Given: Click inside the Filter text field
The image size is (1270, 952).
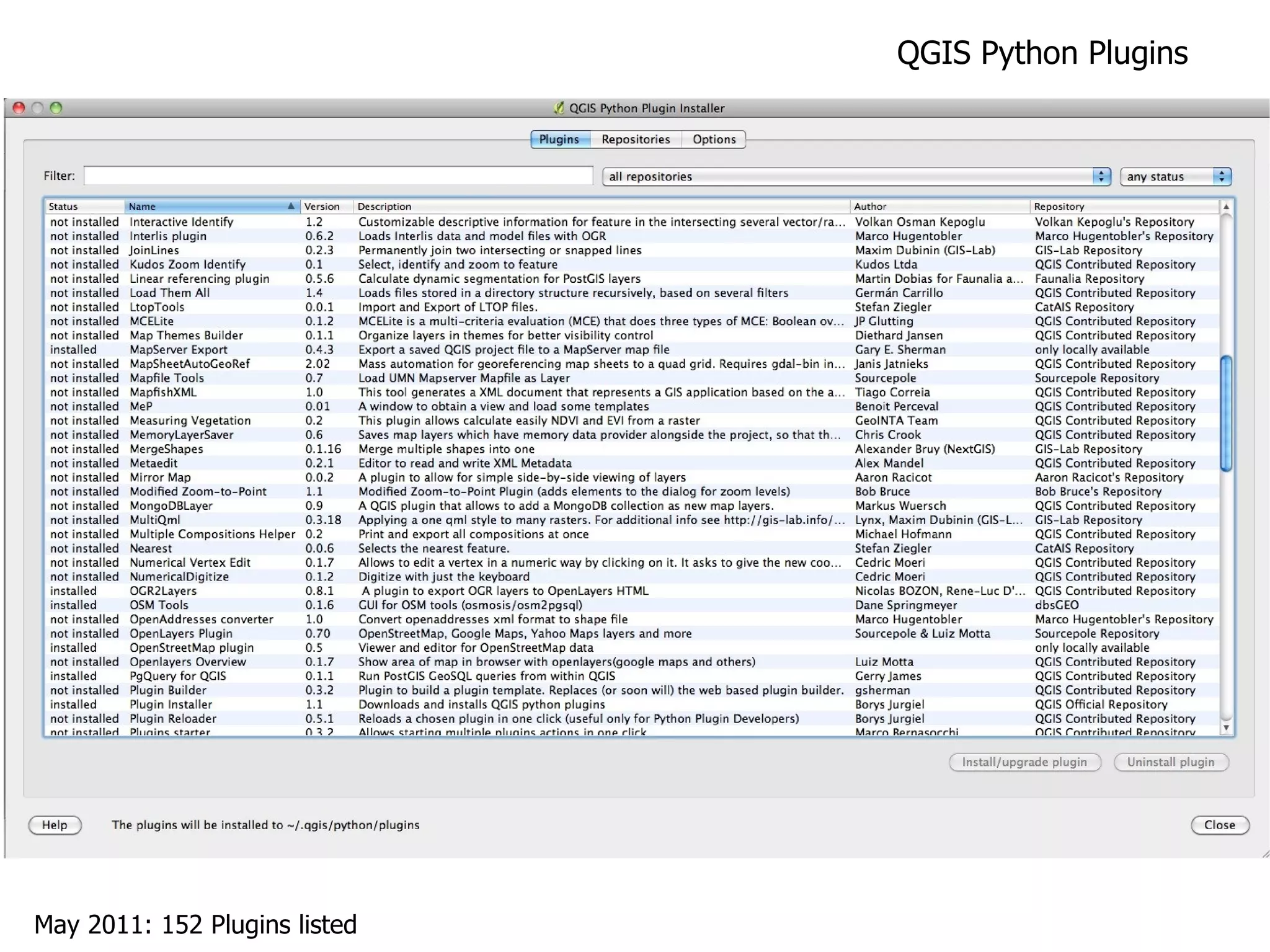Looking at the screenshot, I should tap(338, 176).
